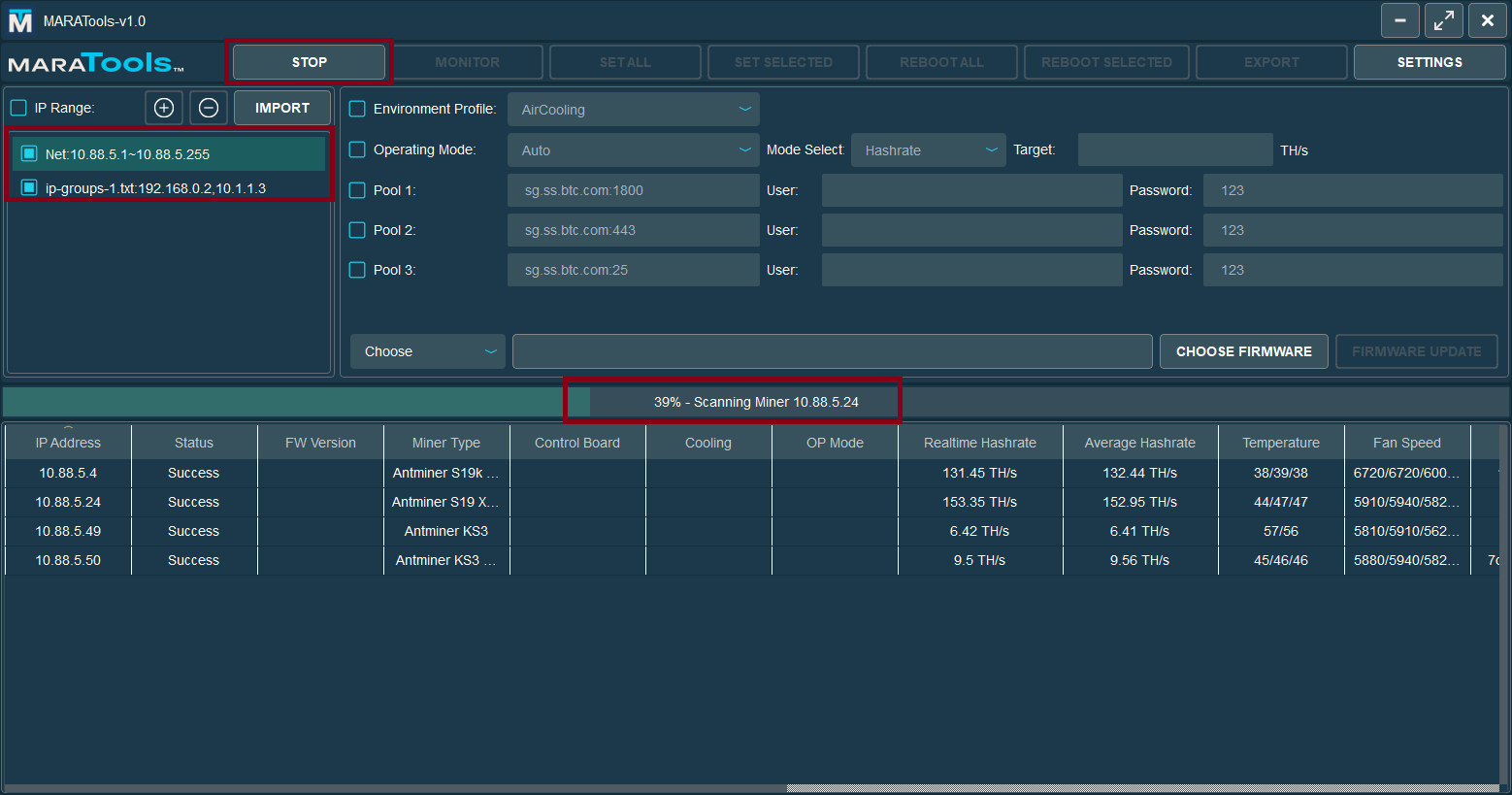Uncheck the ip-groups-1.txt range checkbox
Image resolution: width=1512 pixels, height=795 pixels.
click(29, 187)
